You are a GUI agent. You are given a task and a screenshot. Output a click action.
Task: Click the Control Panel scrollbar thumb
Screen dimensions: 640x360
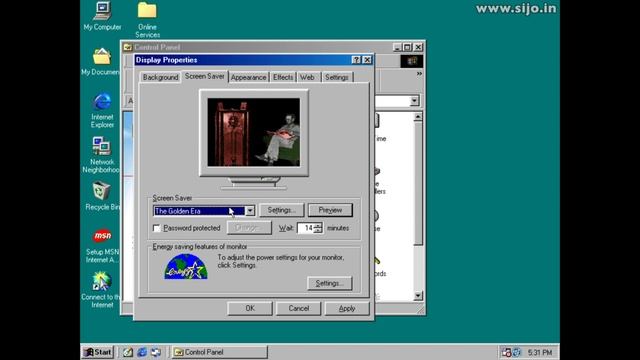418,183
